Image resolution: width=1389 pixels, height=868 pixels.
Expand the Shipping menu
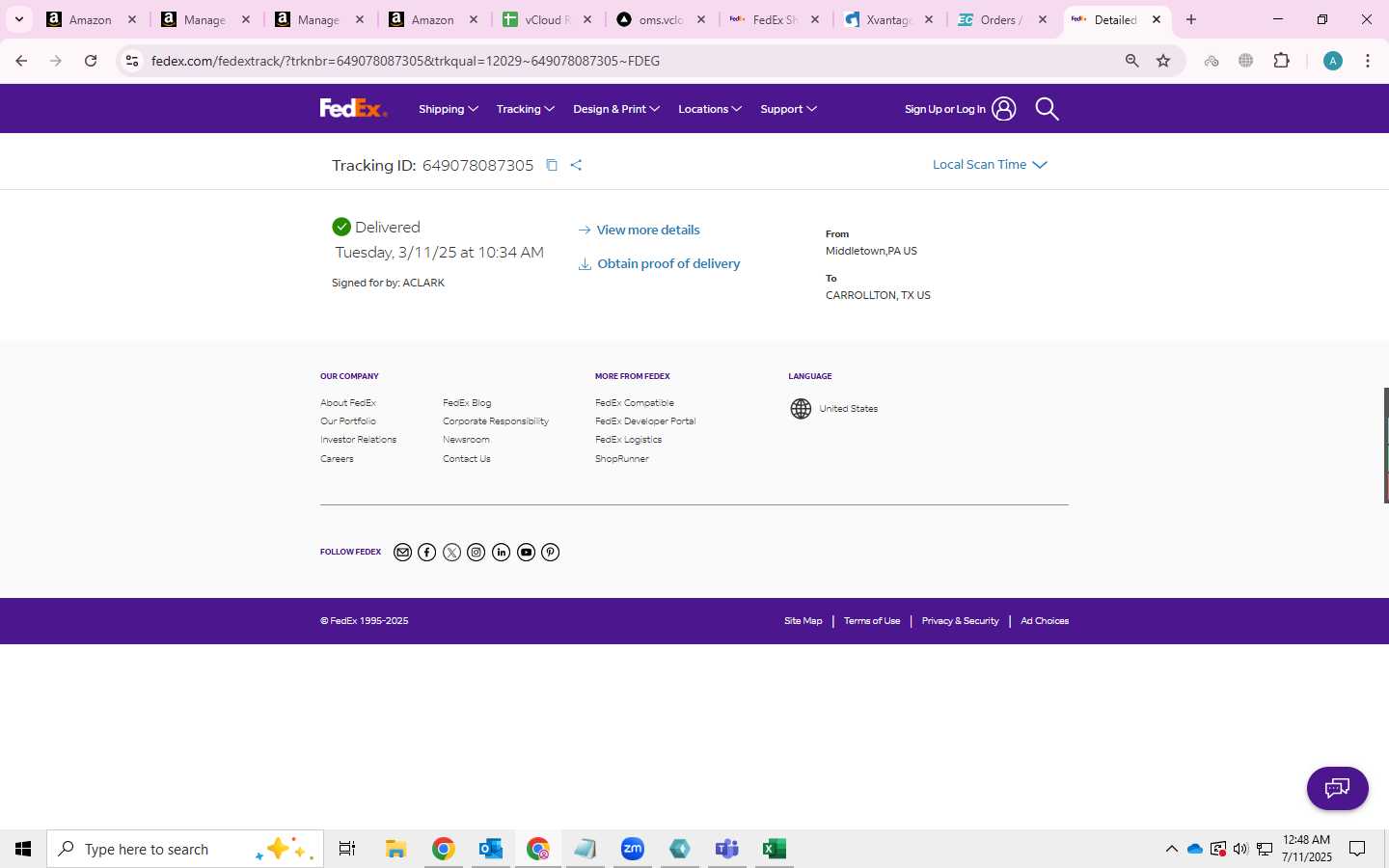[x=449, y=109]
